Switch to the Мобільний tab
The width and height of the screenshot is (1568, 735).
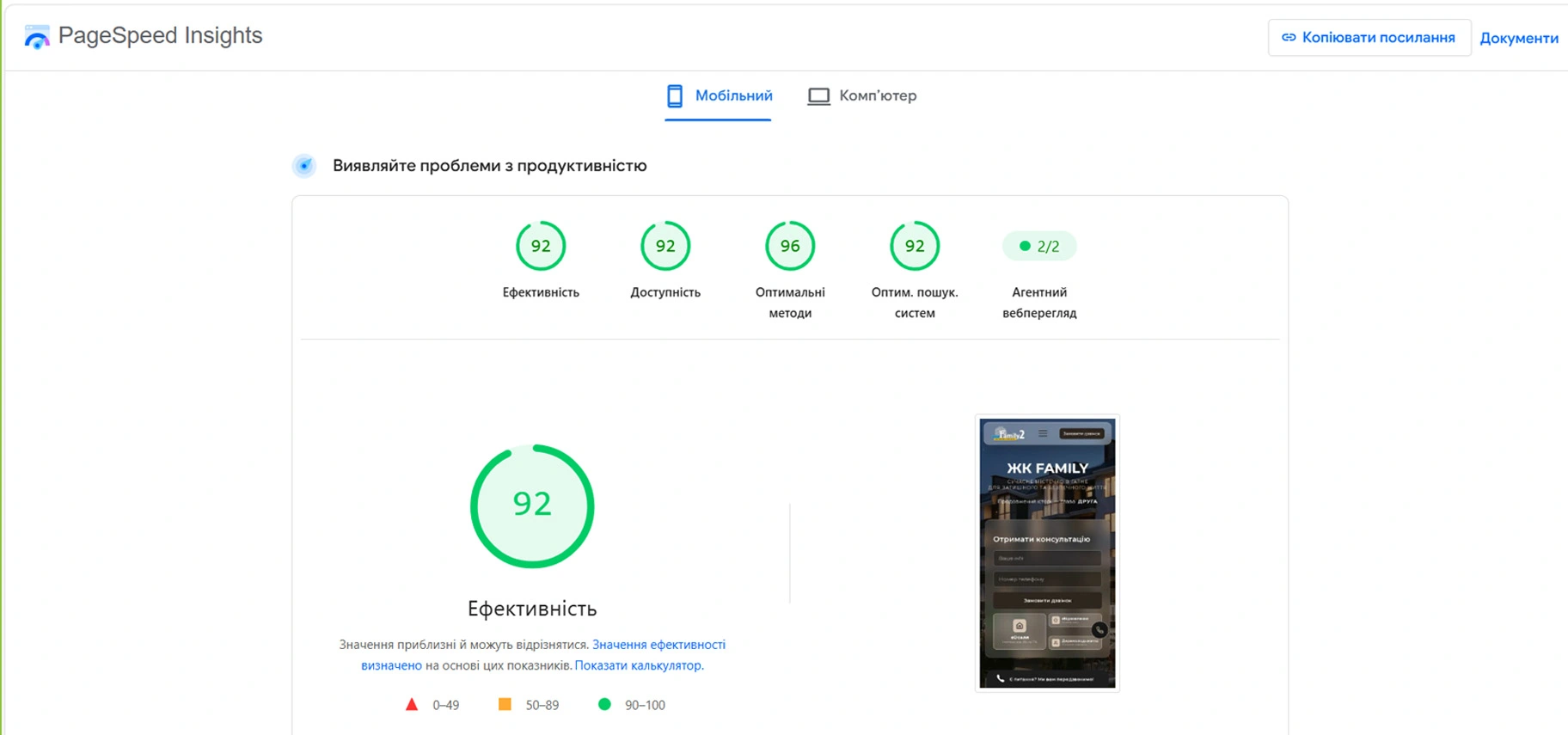coord(719,95)
